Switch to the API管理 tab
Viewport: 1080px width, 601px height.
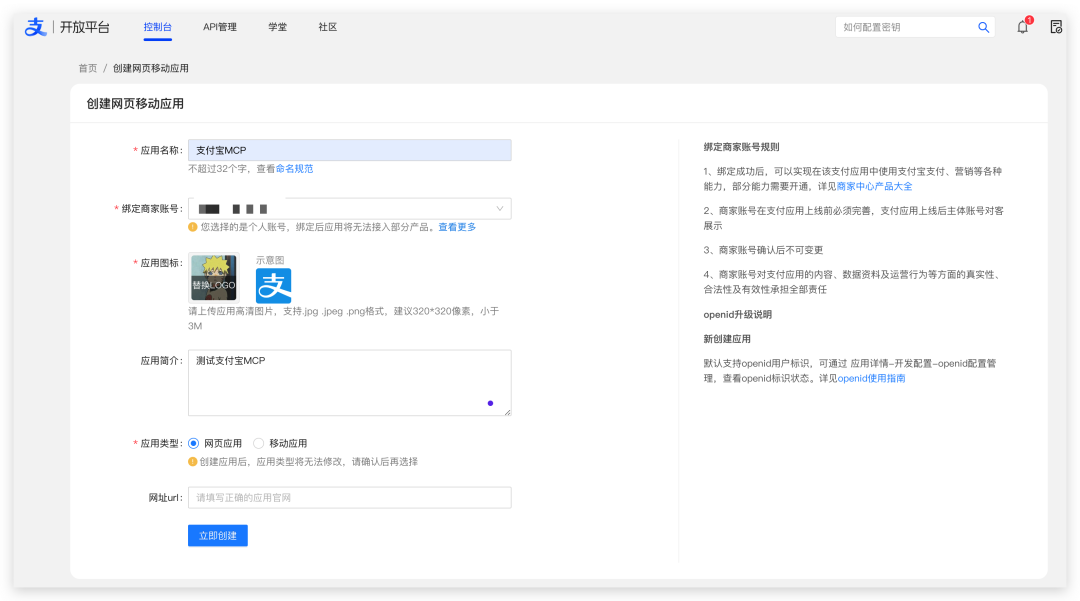218,27
